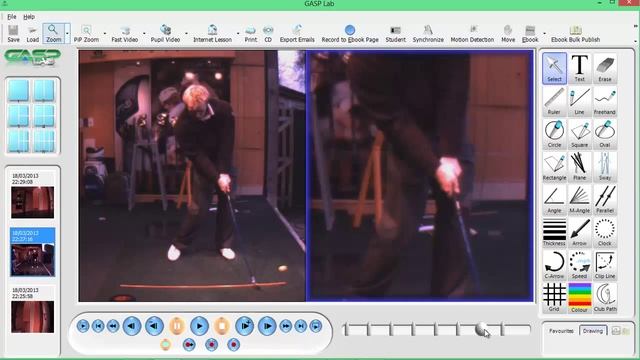Expand the Ebook dropdown arrow

coord(544,33)
